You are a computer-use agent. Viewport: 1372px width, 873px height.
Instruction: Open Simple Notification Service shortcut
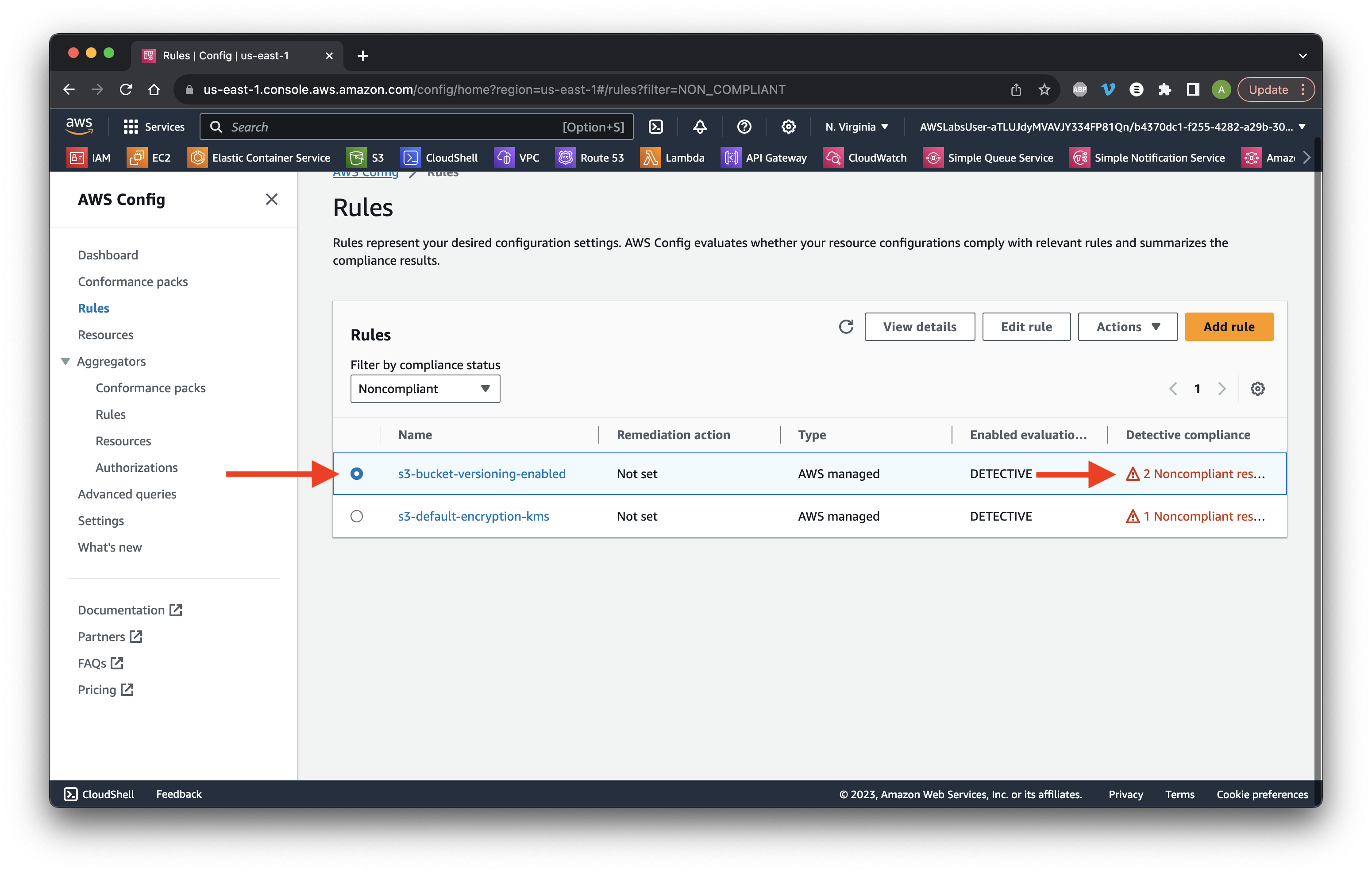pyautogui.click(x=1147, y=158)
